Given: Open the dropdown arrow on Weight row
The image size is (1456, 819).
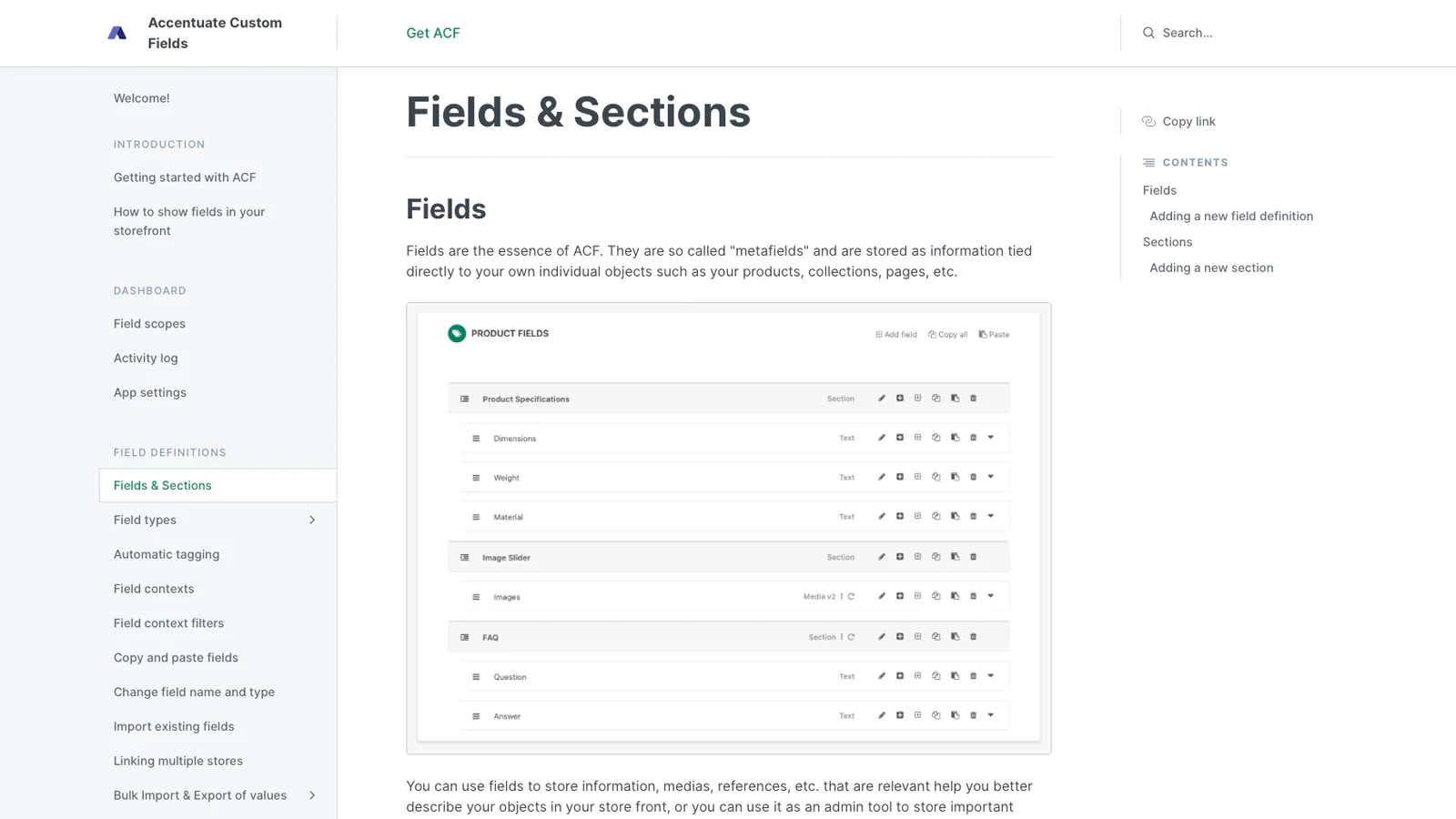Looking at the screenshot, I should point(991,477).
